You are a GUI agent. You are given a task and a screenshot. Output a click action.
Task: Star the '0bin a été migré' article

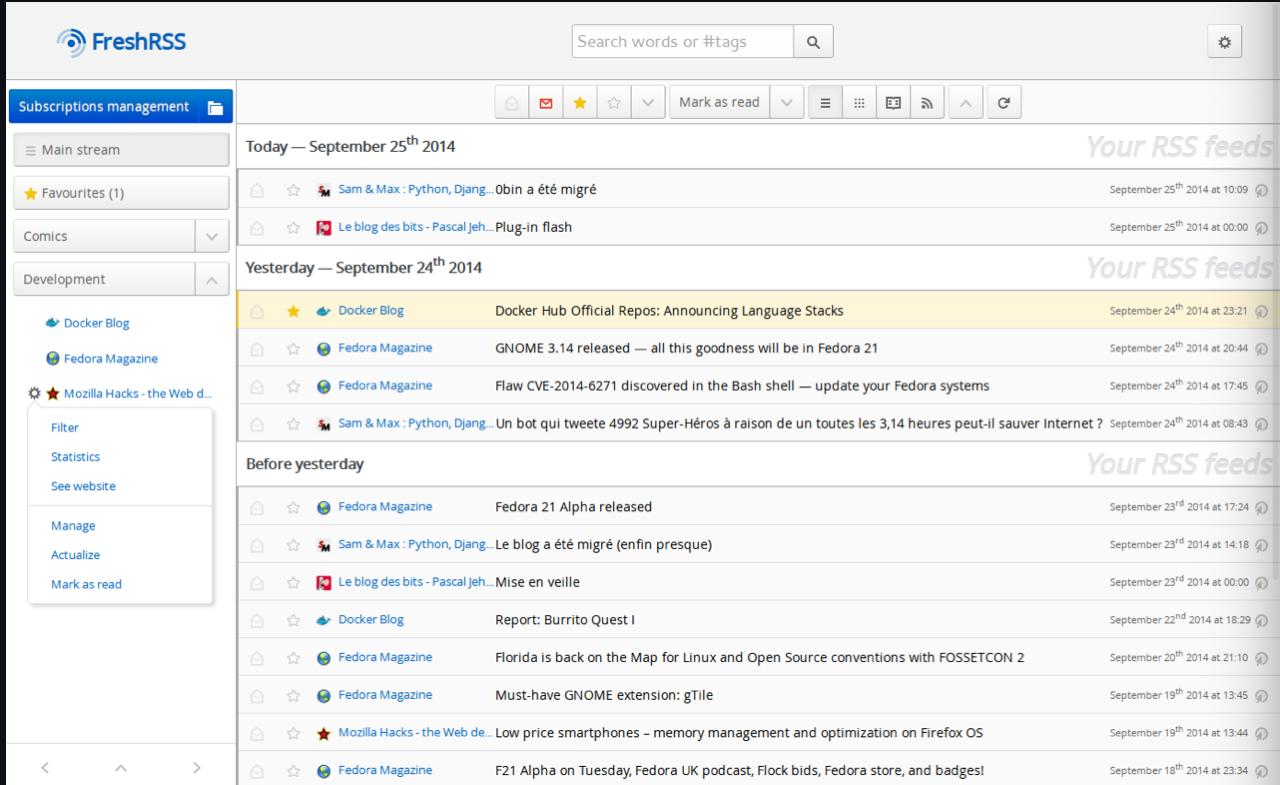pyautogui.click(x=293, y=190)
